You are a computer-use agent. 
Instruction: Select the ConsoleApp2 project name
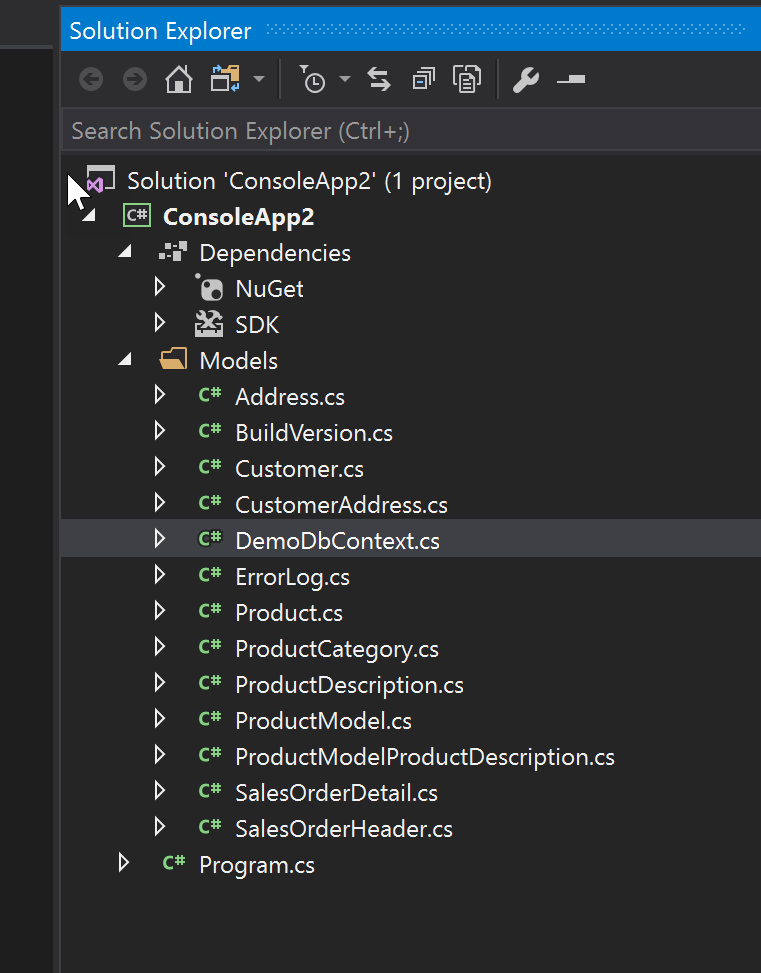point(238,217)
